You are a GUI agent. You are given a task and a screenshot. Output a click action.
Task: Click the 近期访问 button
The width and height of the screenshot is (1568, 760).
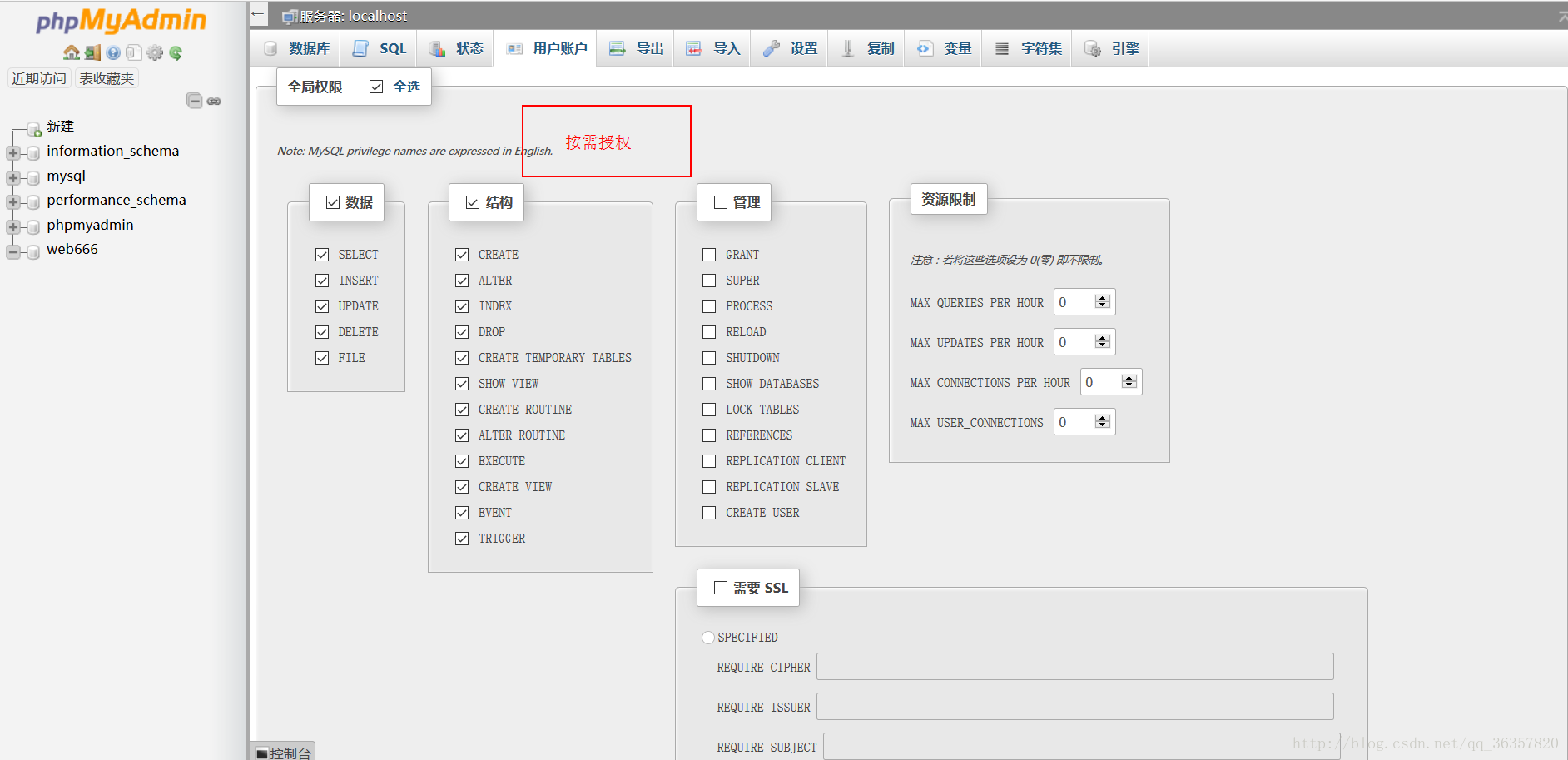pos(39,78)
